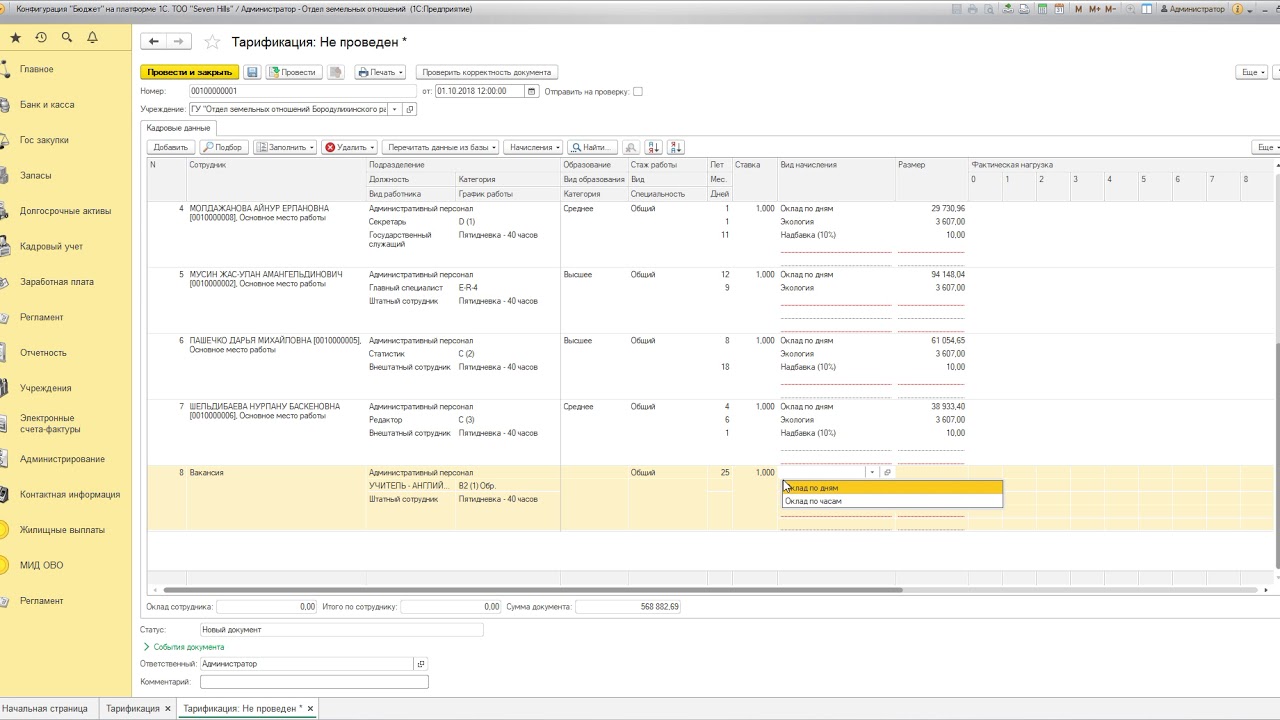Viewport: 1280px width, 720px height.
Task: Close the Тарификация: Не проведен tab
Action: [310, 708]
